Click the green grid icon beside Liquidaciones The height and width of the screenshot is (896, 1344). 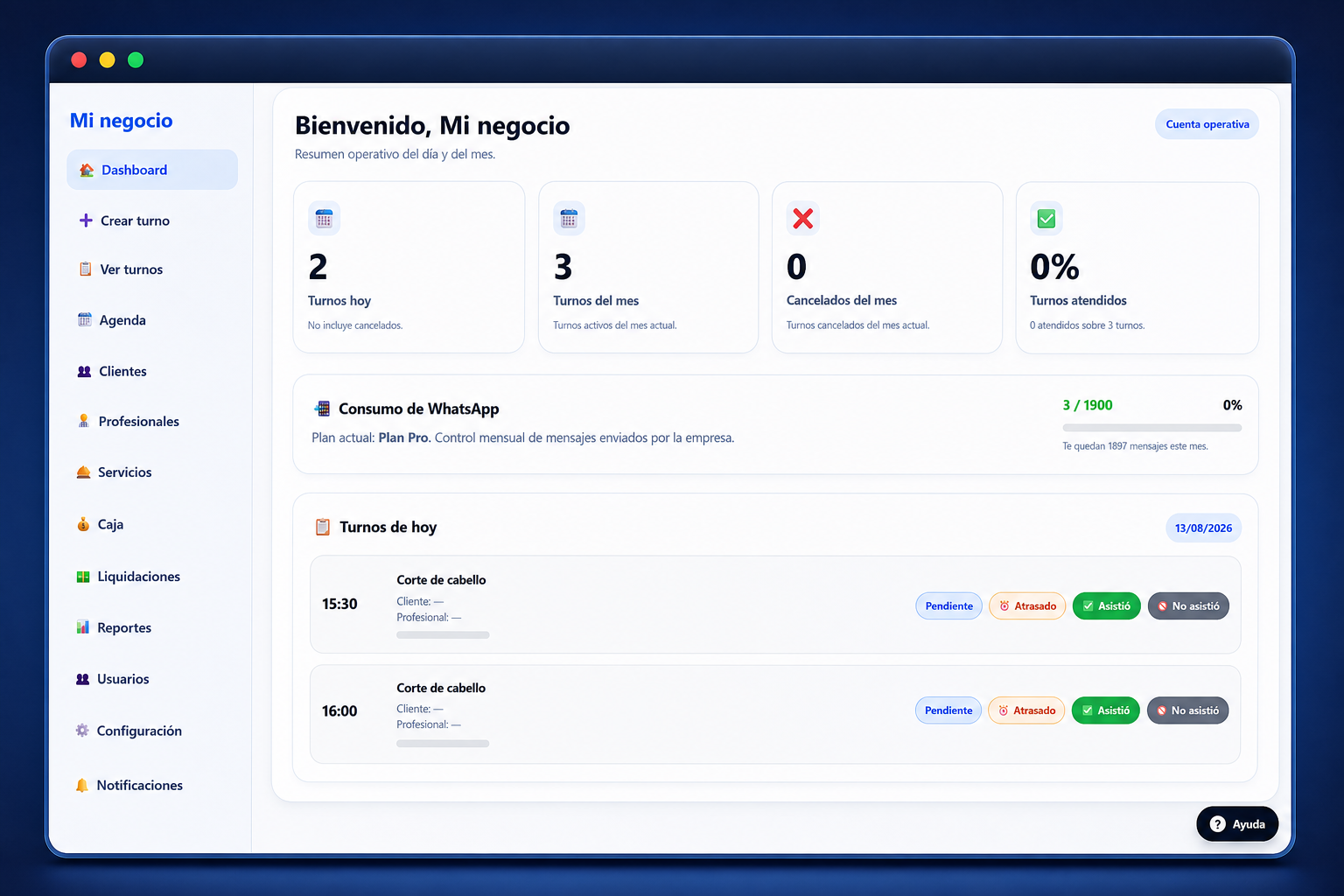click(83, 577)
